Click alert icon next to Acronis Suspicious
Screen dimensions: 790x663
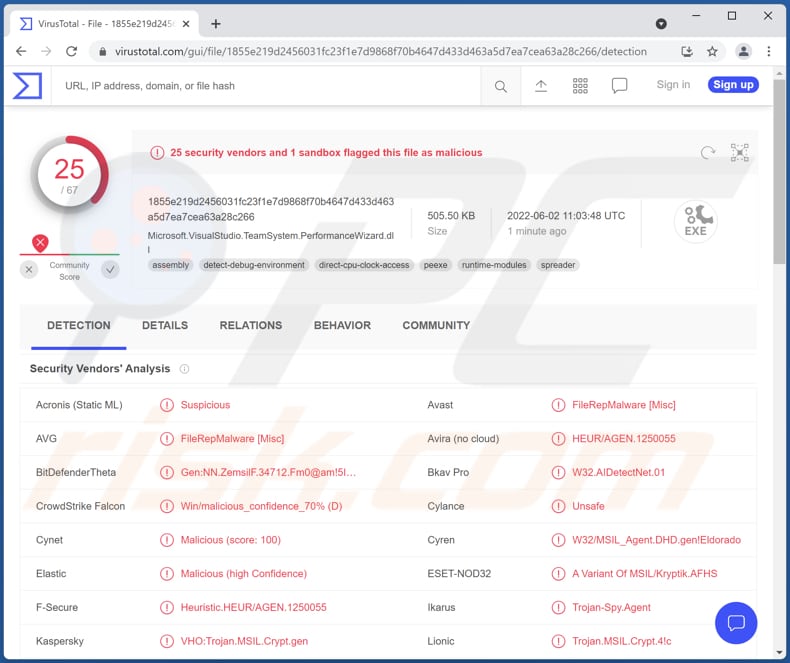coord(167,405)
